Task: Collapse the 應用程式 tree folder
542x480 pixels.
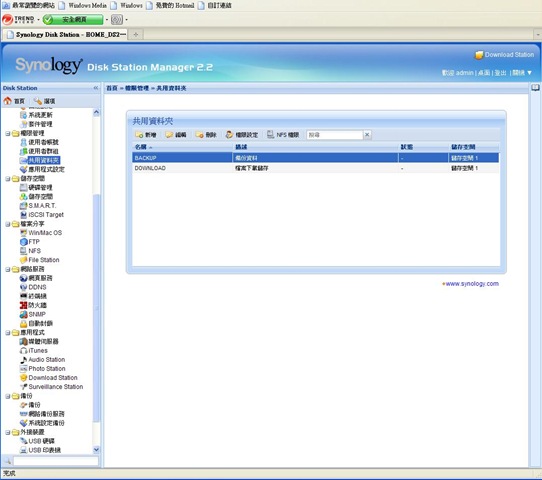Action: point(8,333)
